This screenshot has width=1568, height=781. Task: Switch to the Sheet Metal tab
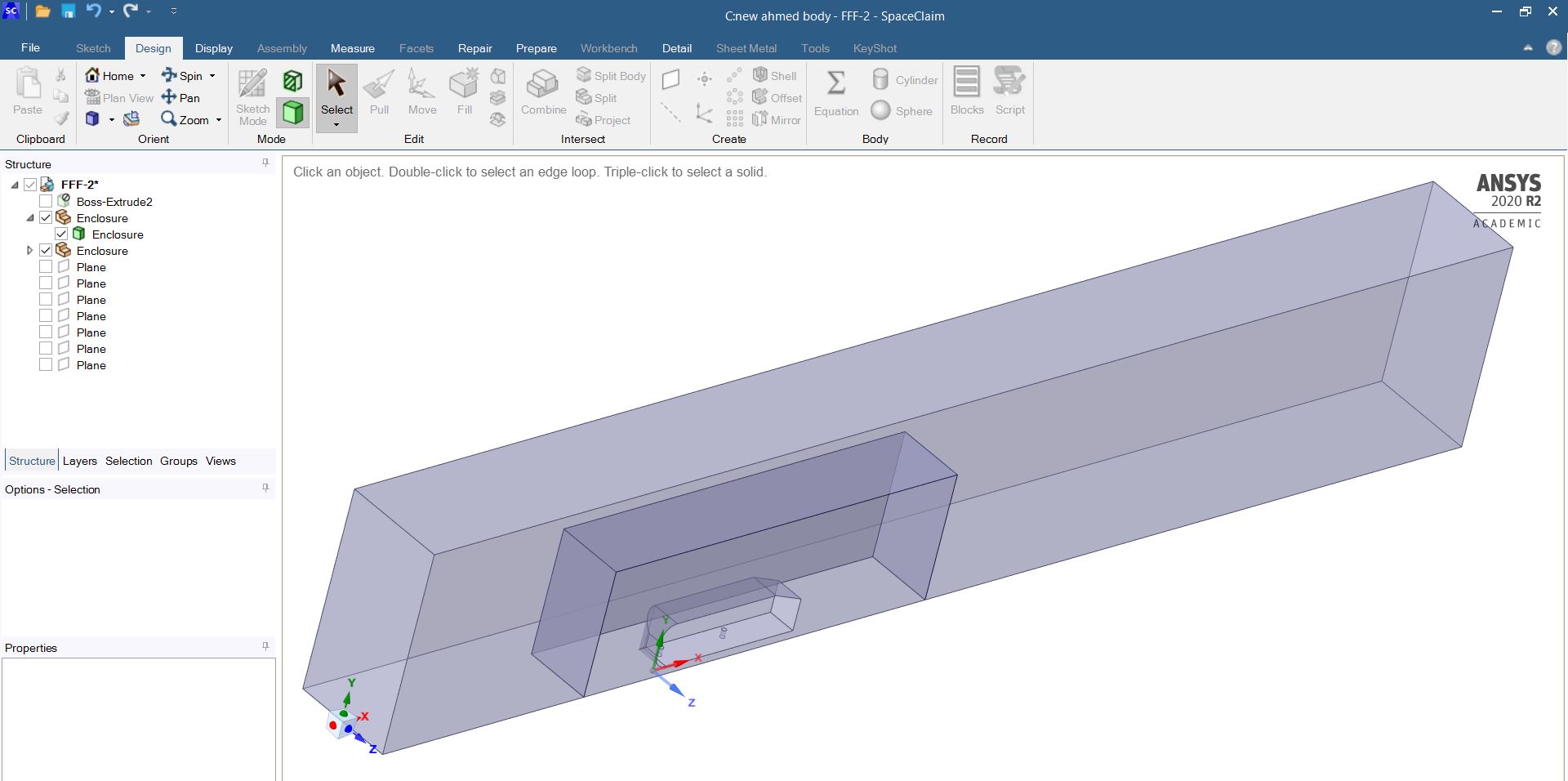pos(746,48)
